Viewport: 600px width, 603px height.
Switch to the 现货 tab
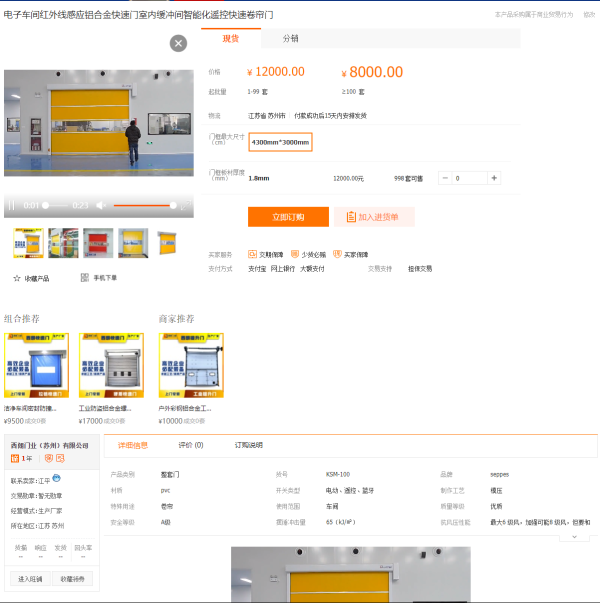(x=231, y=38)
